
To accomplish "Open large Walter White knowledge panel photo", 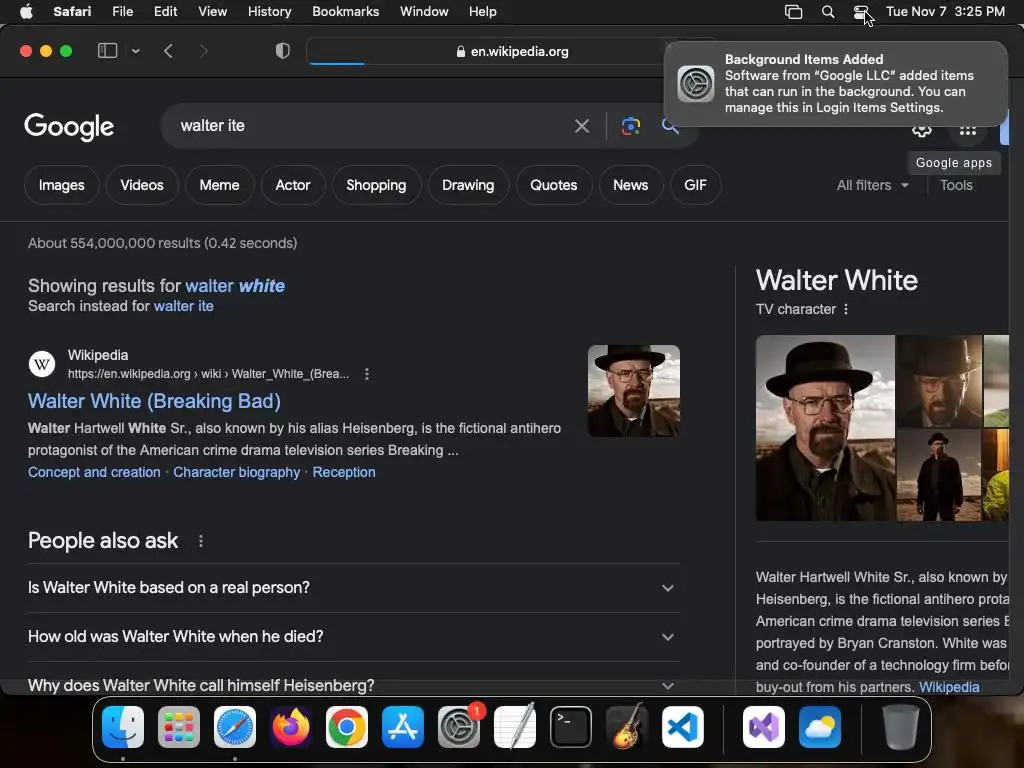I will click(x=825, y=428).
